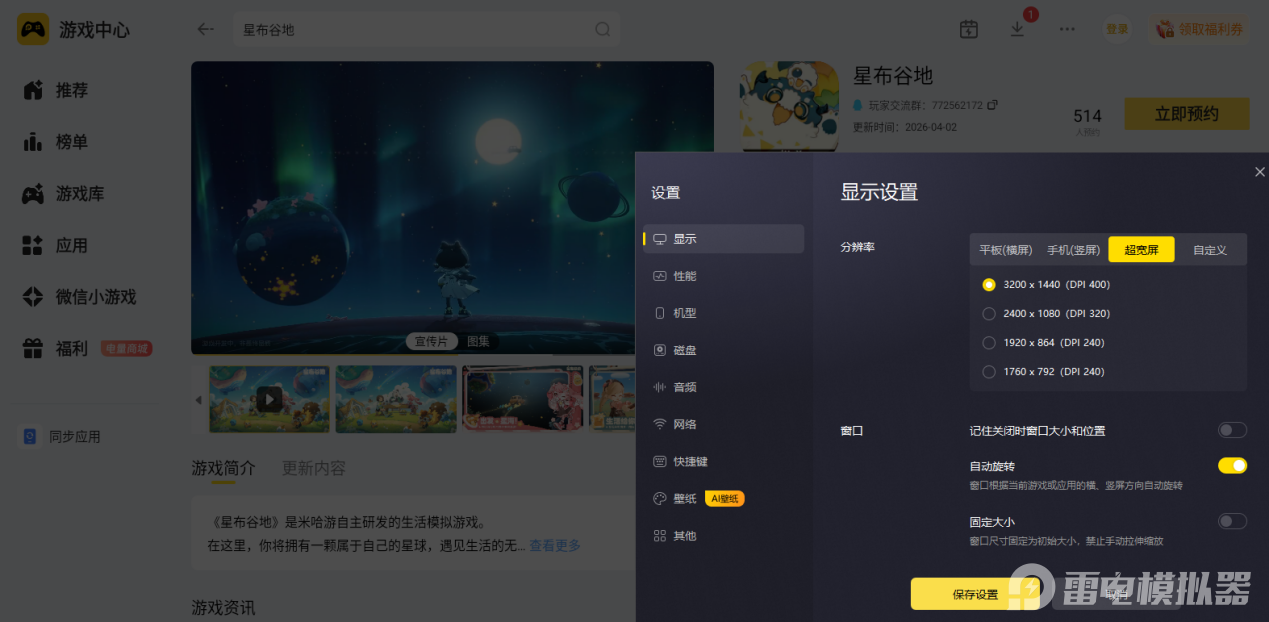Select 显示 settings category

[x=724, y=239]
